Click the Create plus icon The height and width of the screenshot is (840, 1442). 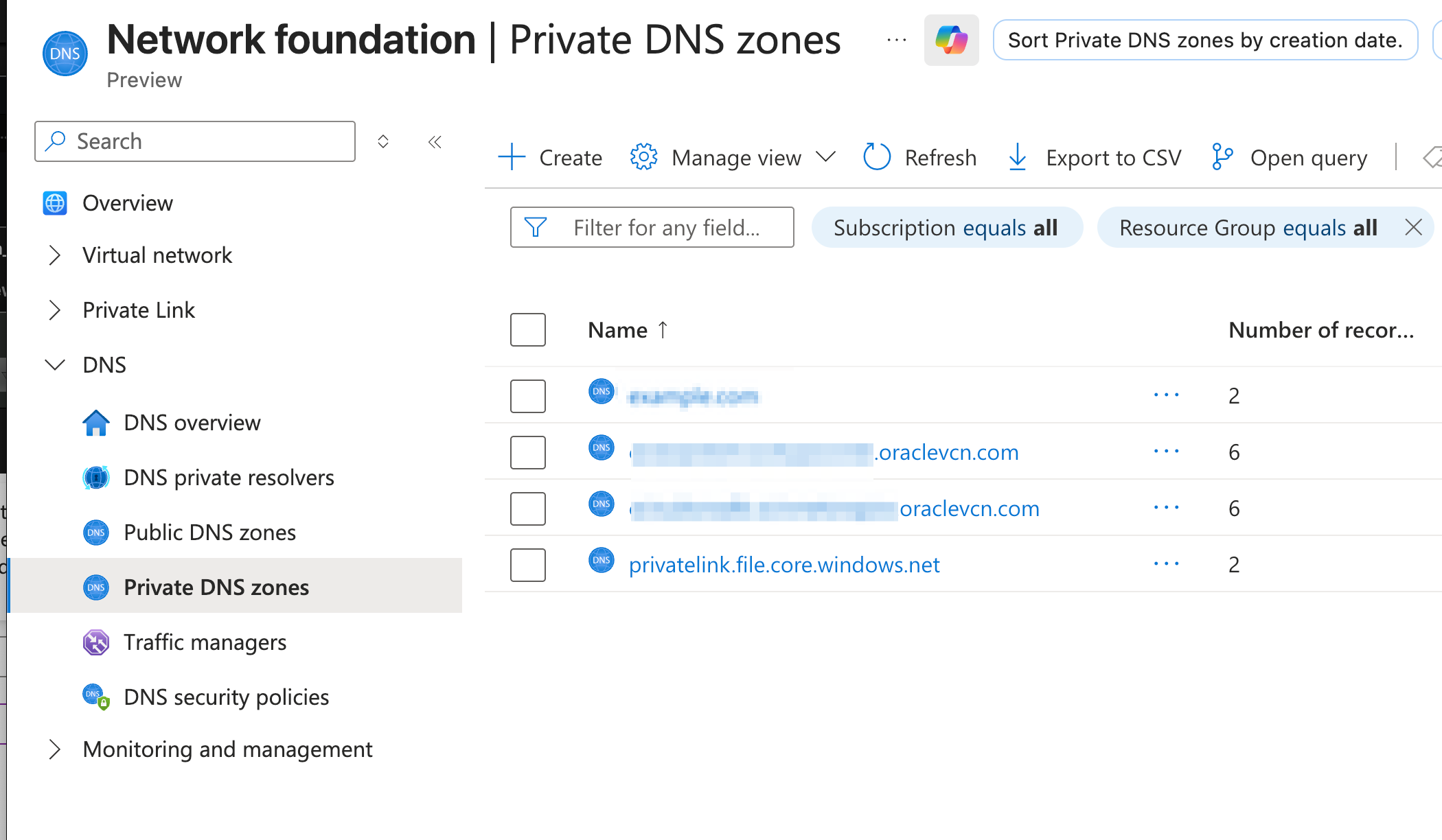click(x=512, y=157)
